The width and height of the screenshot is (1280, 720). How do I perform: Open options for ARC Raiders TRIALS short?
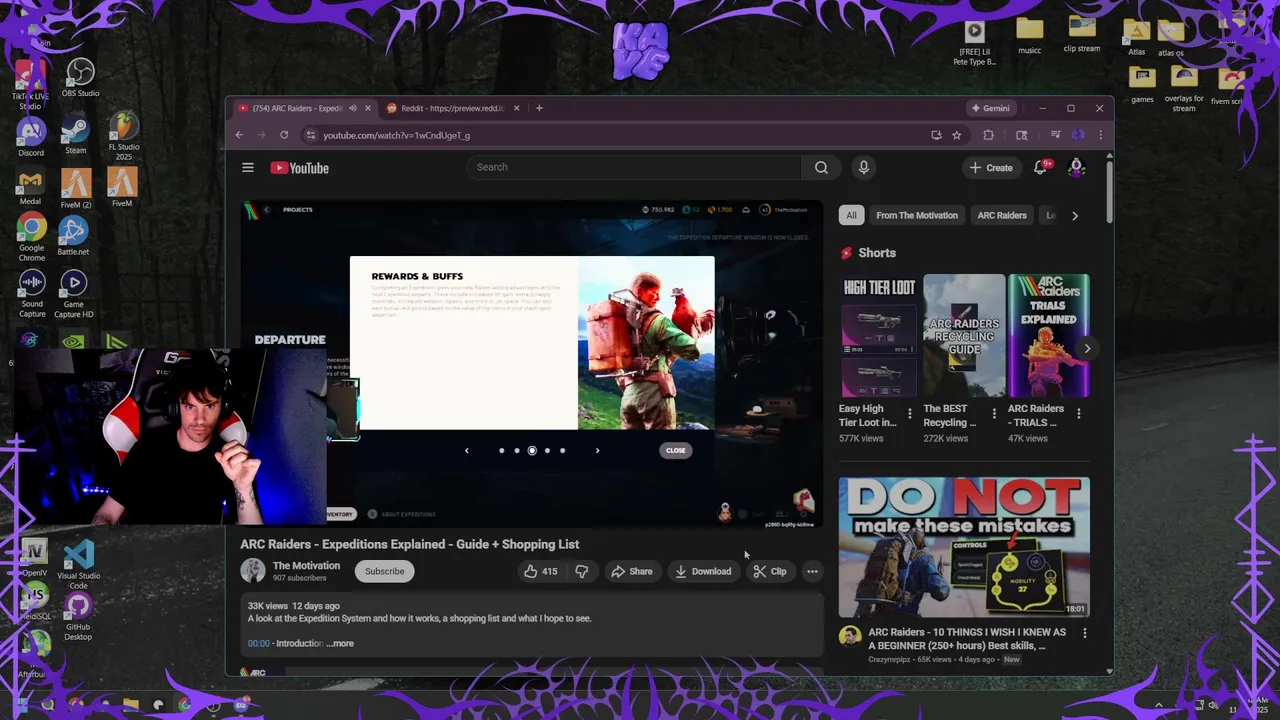point(1078,413)
